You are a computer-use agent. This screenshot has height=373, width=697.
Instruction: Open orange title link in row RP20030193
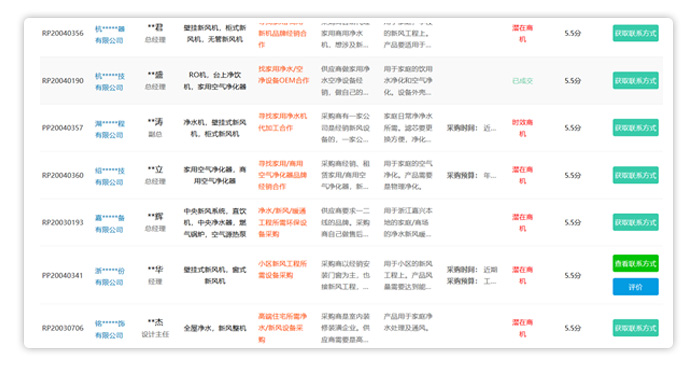coord(283,222)
